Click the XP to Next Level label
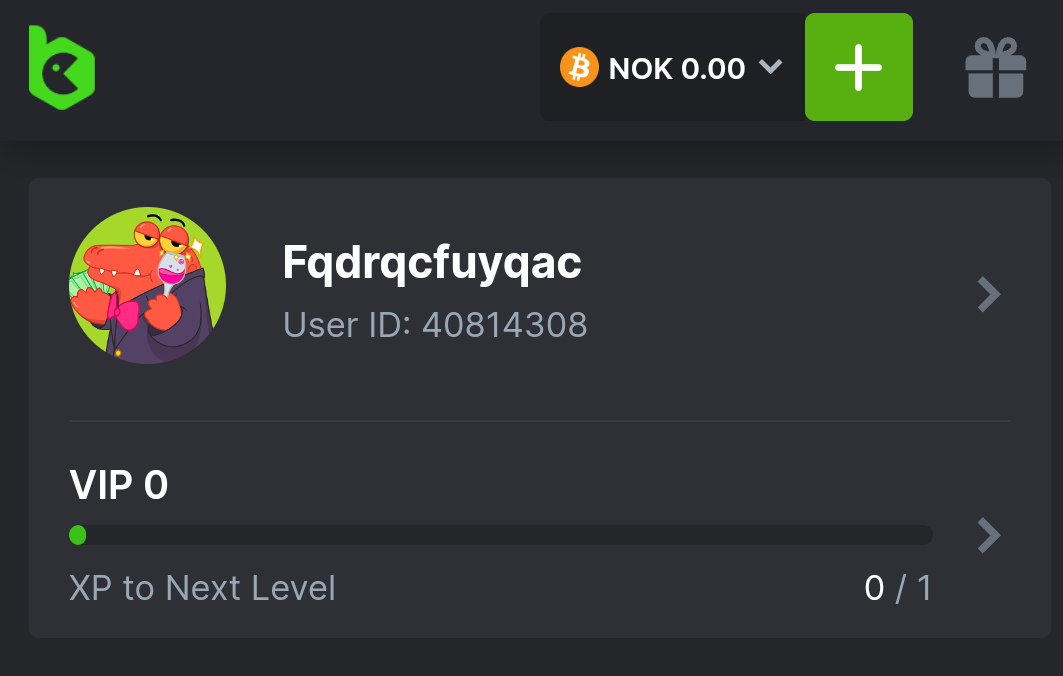The width and height of the screenshot is (1063, 676). 202,588
